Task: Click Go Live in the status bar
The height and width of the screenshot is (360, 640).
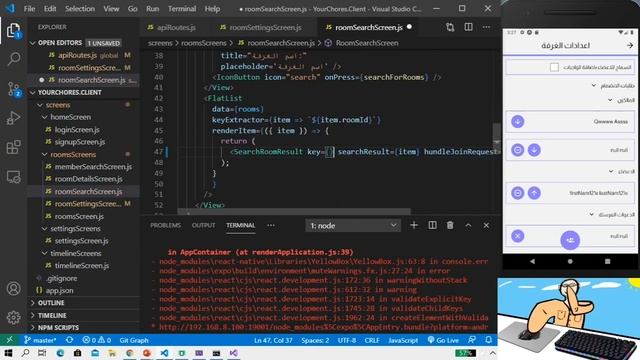Action: [x=443, y=340]
